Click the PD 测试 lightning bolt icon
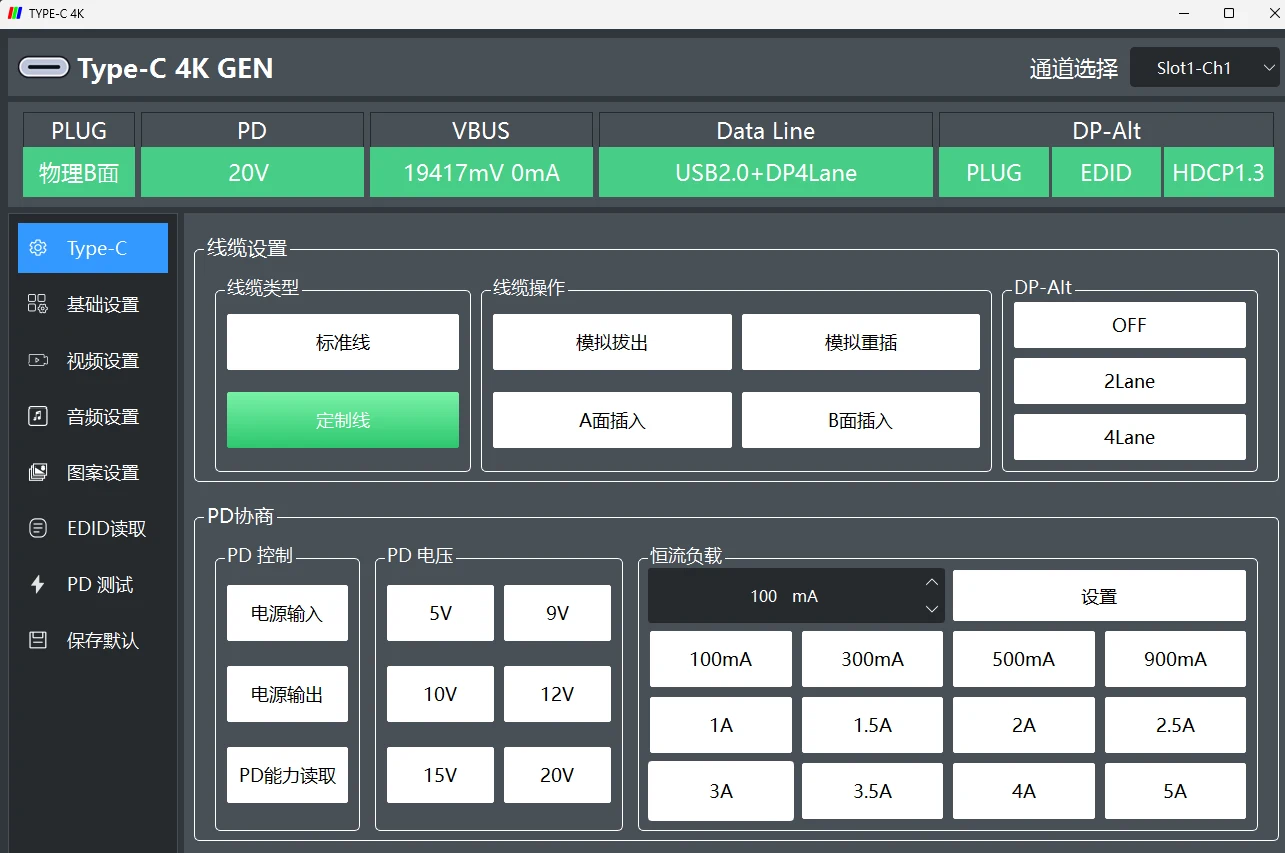The image size is (1285, 853). pyautogui.click(x=38, y=584)
